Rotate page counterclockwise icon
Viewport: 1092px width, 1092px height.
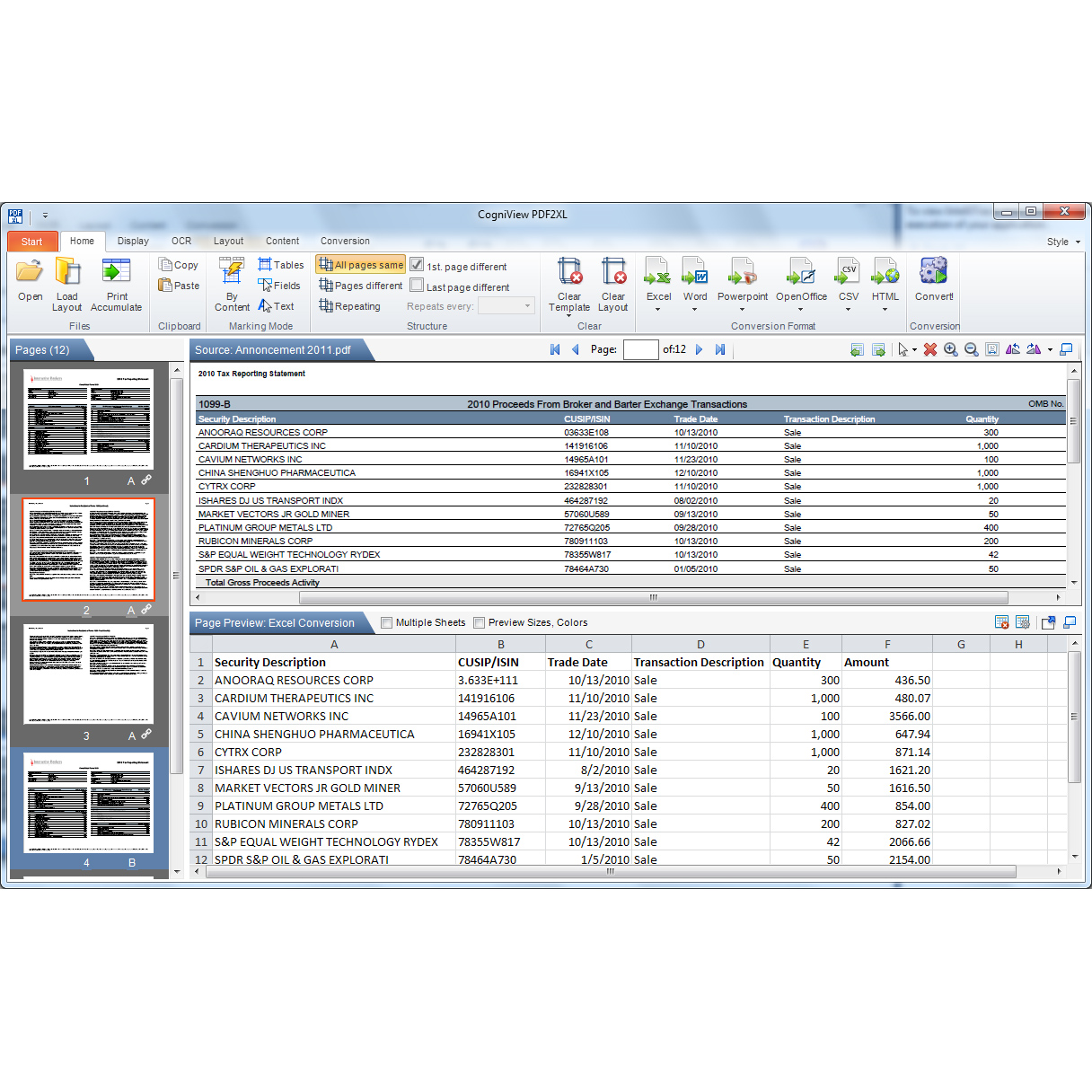[x=1013, y=349]
